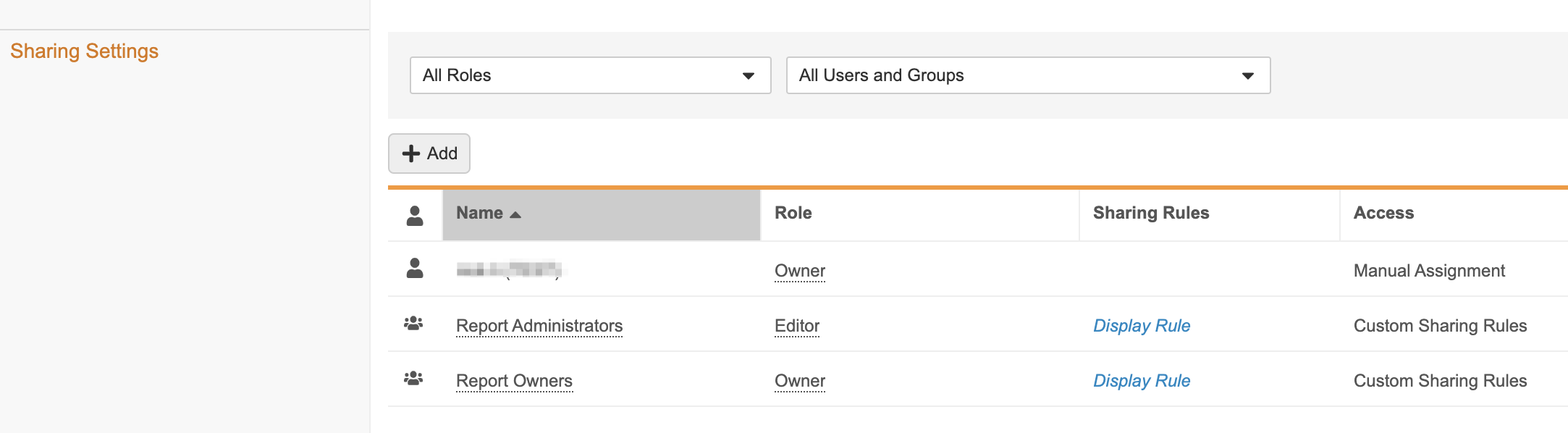The width and height of the screenshot is (1568, 433).
Task: View Display Rule for Report Owners
Action: 1141,381
